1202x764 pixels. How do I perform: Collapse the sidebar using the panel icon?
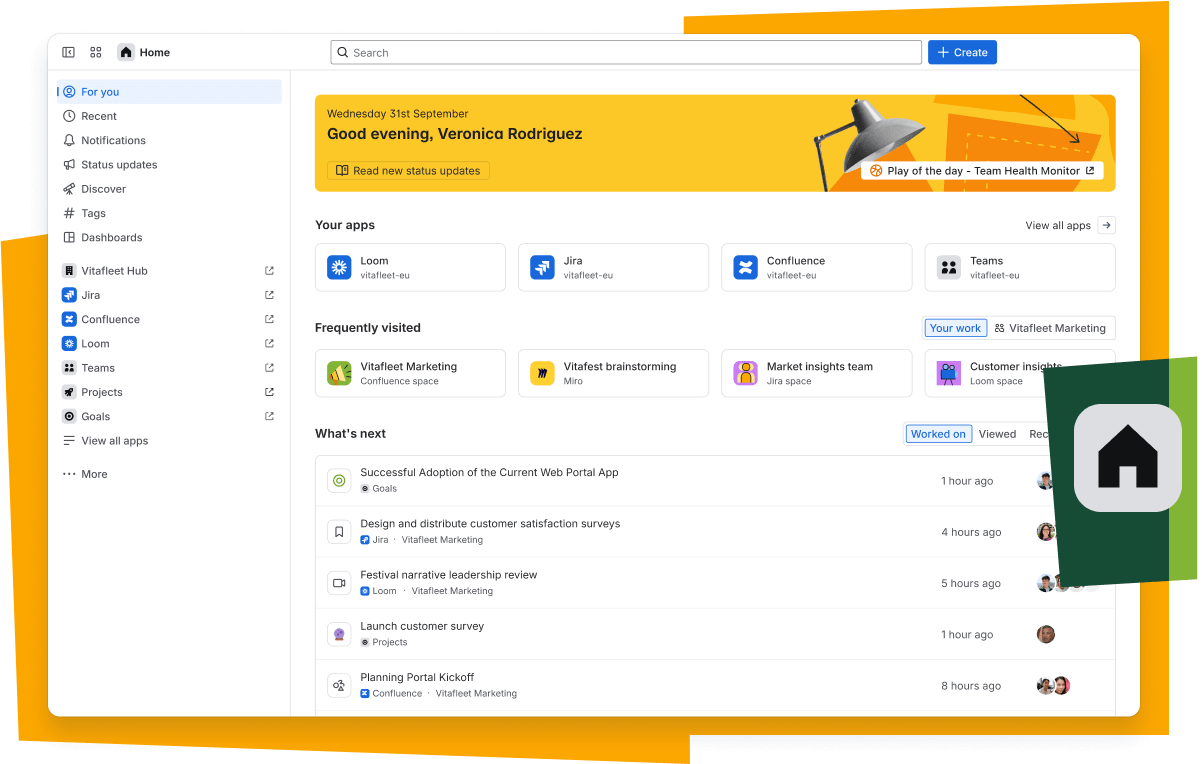[x=69, y=52]
